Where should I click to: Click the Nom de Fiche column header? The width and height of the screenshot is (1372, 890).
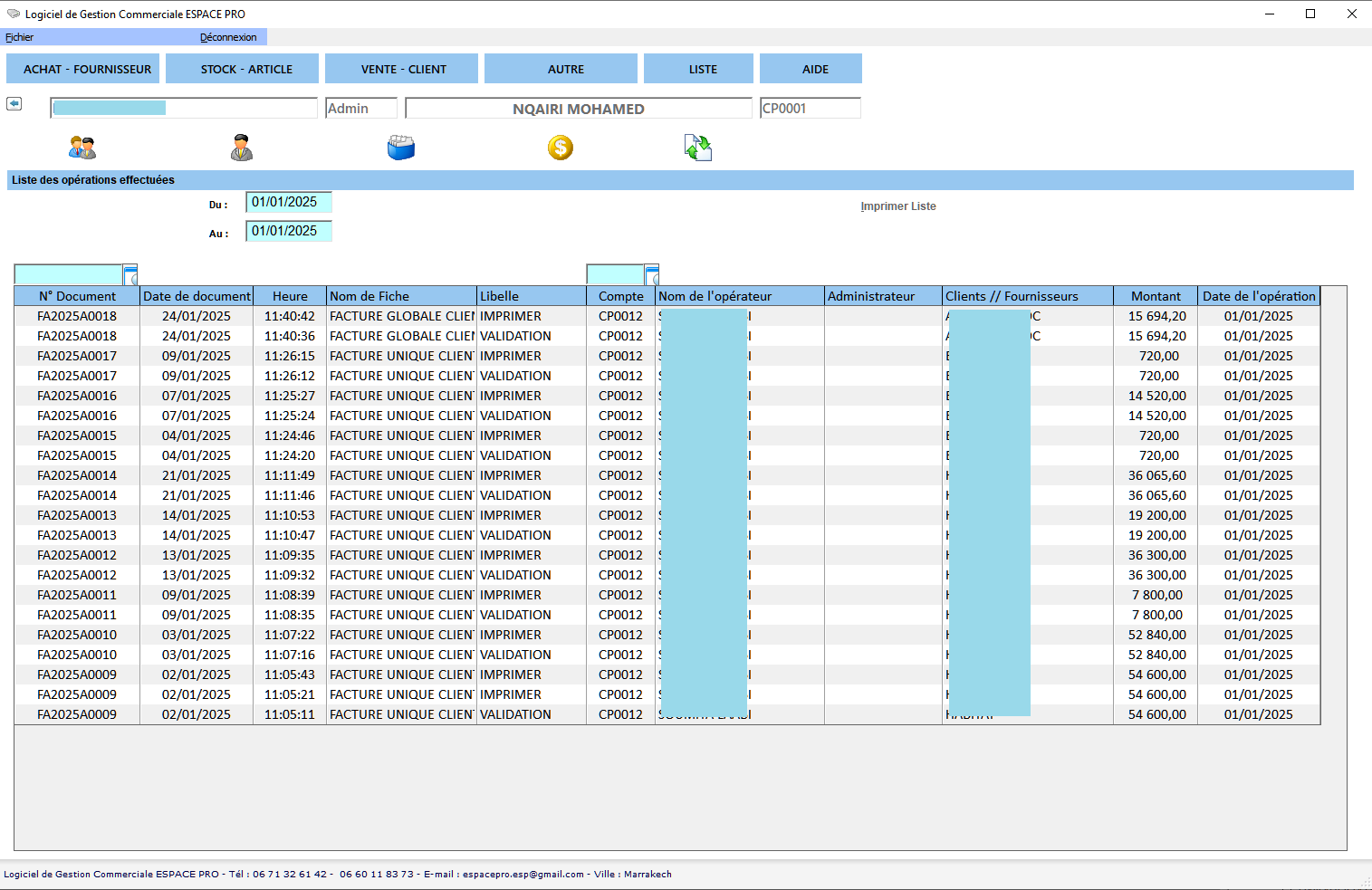(x=401, y=296)
